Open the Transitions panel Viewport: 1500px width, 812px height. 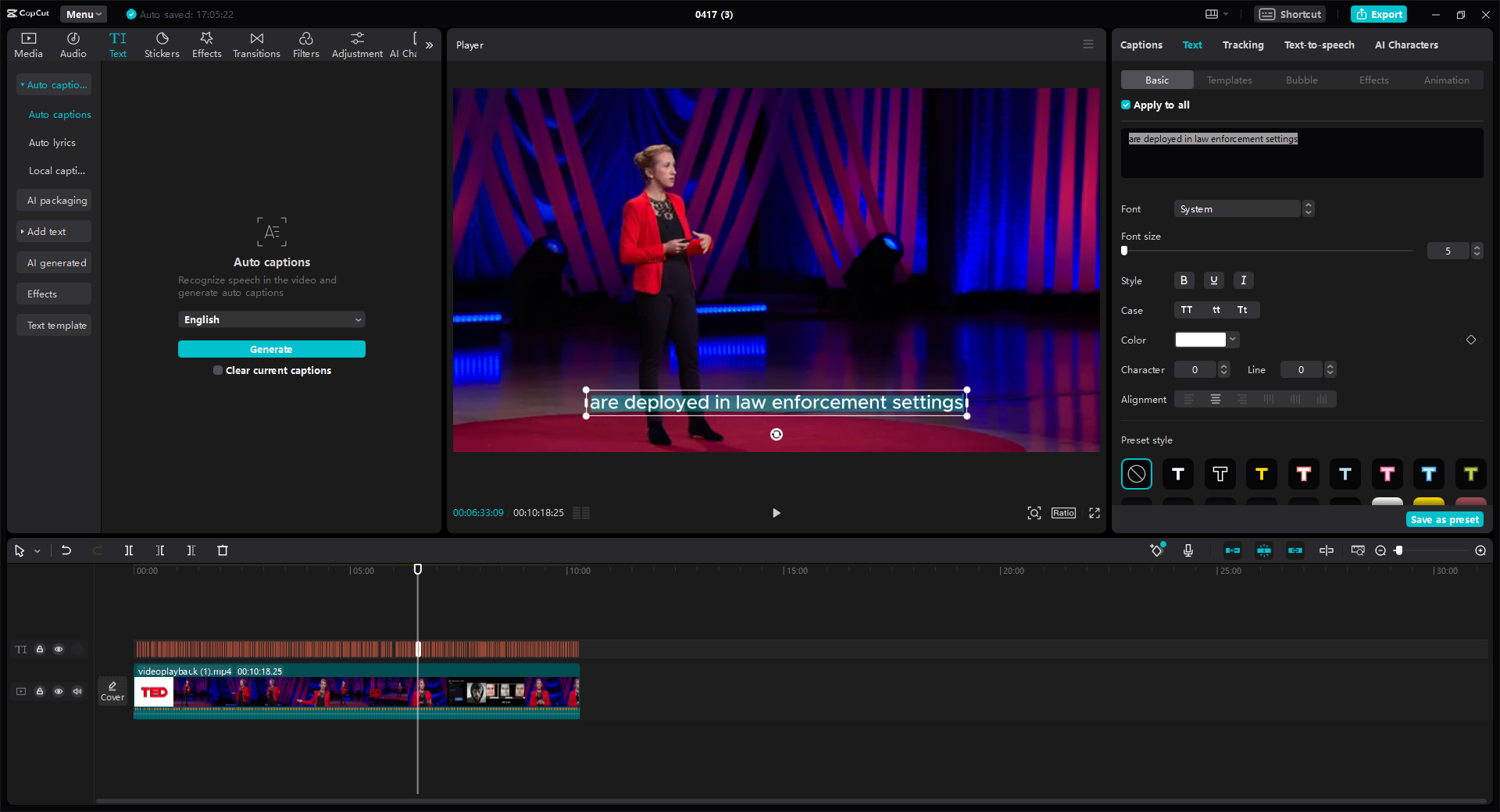(x=256, y=44)
